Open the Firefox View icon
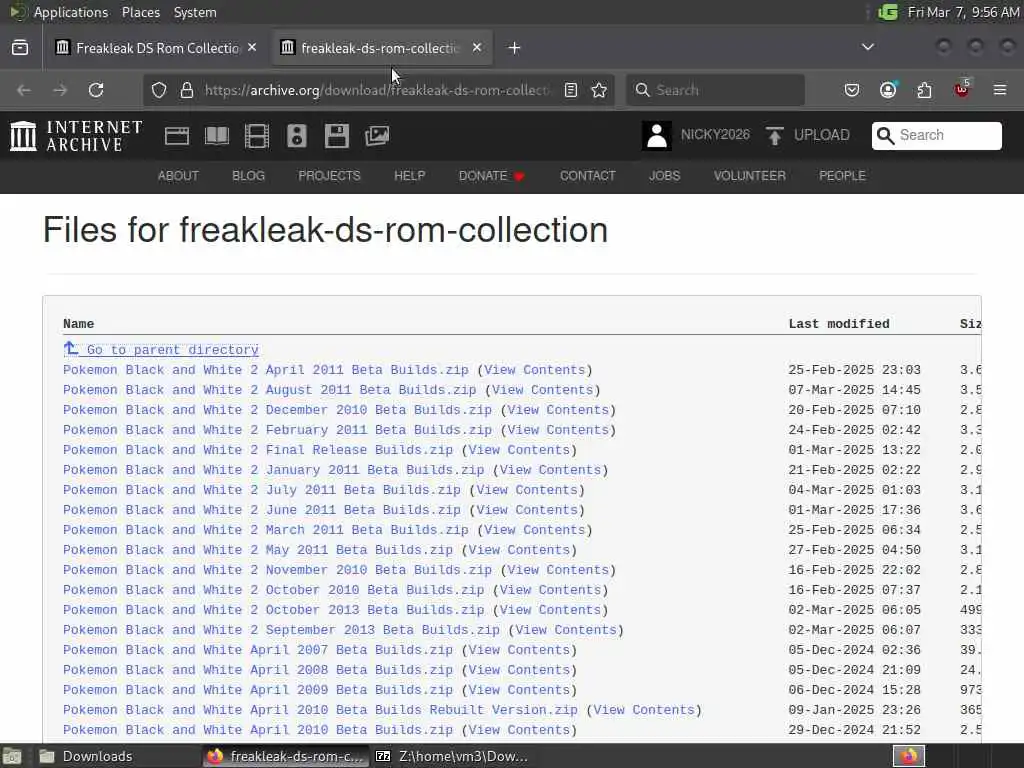 tap(20, 48)
